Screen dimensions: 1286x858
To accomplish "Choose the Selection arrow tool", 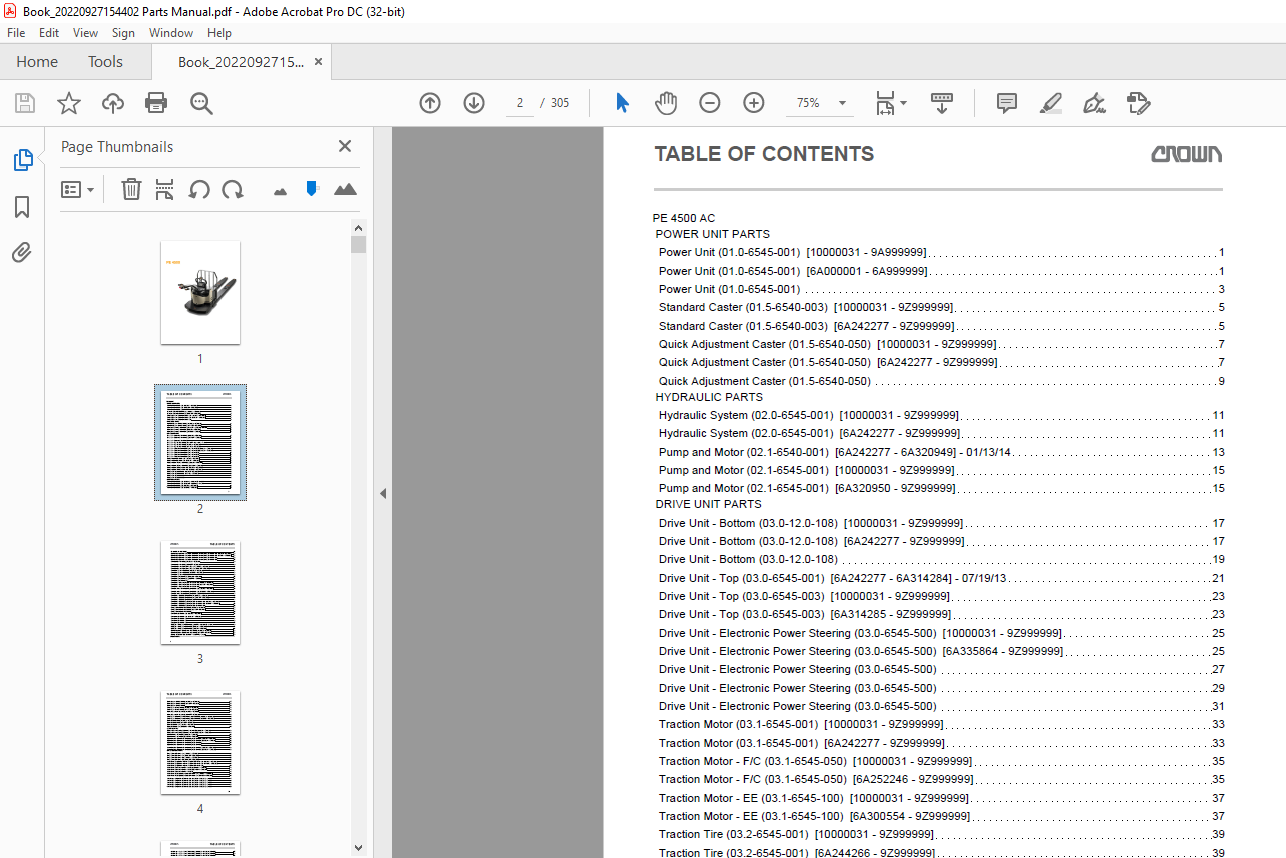I will 622,103.
